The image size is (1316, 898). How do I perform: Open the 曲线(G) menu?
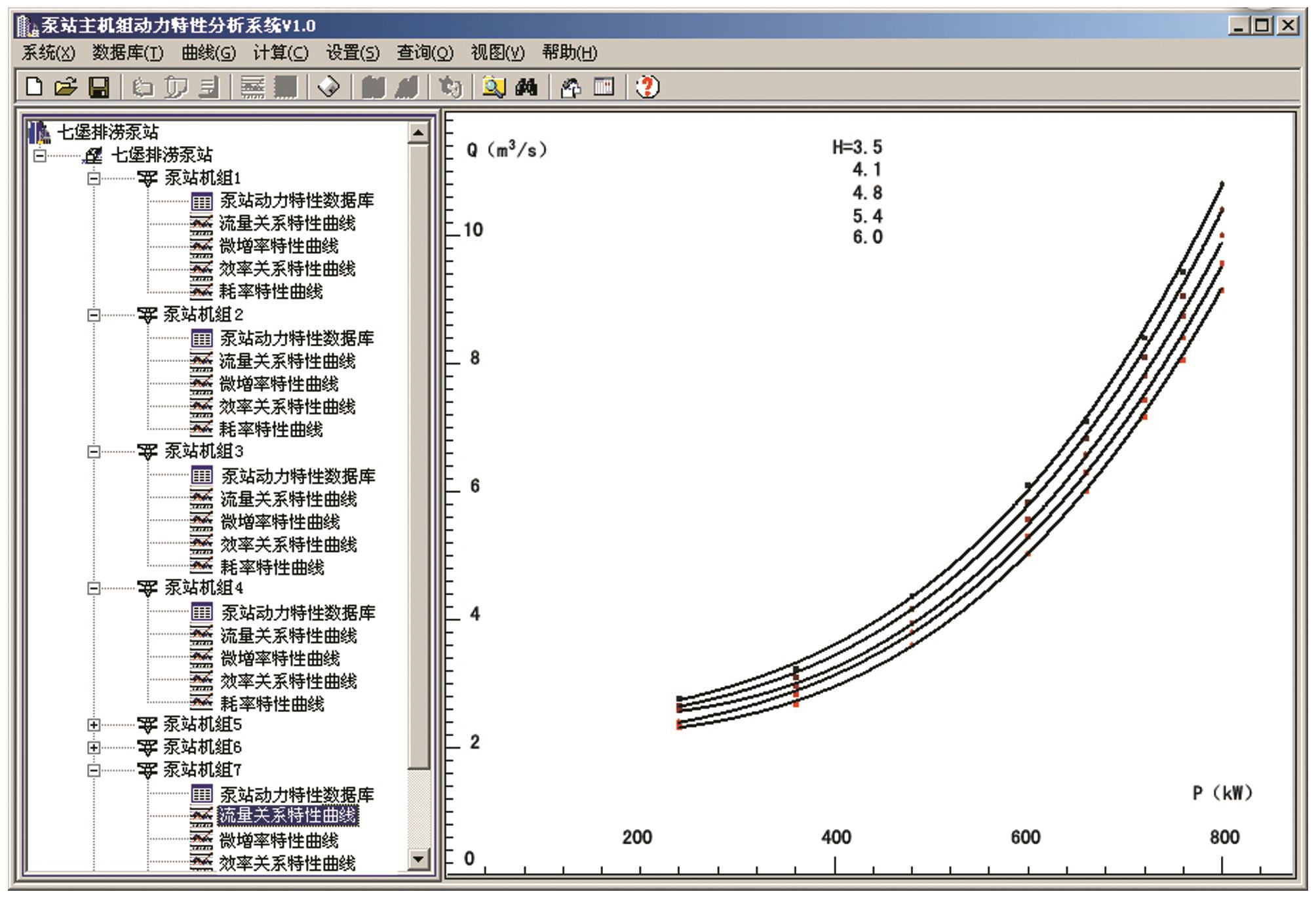click(x=208, y=52)
